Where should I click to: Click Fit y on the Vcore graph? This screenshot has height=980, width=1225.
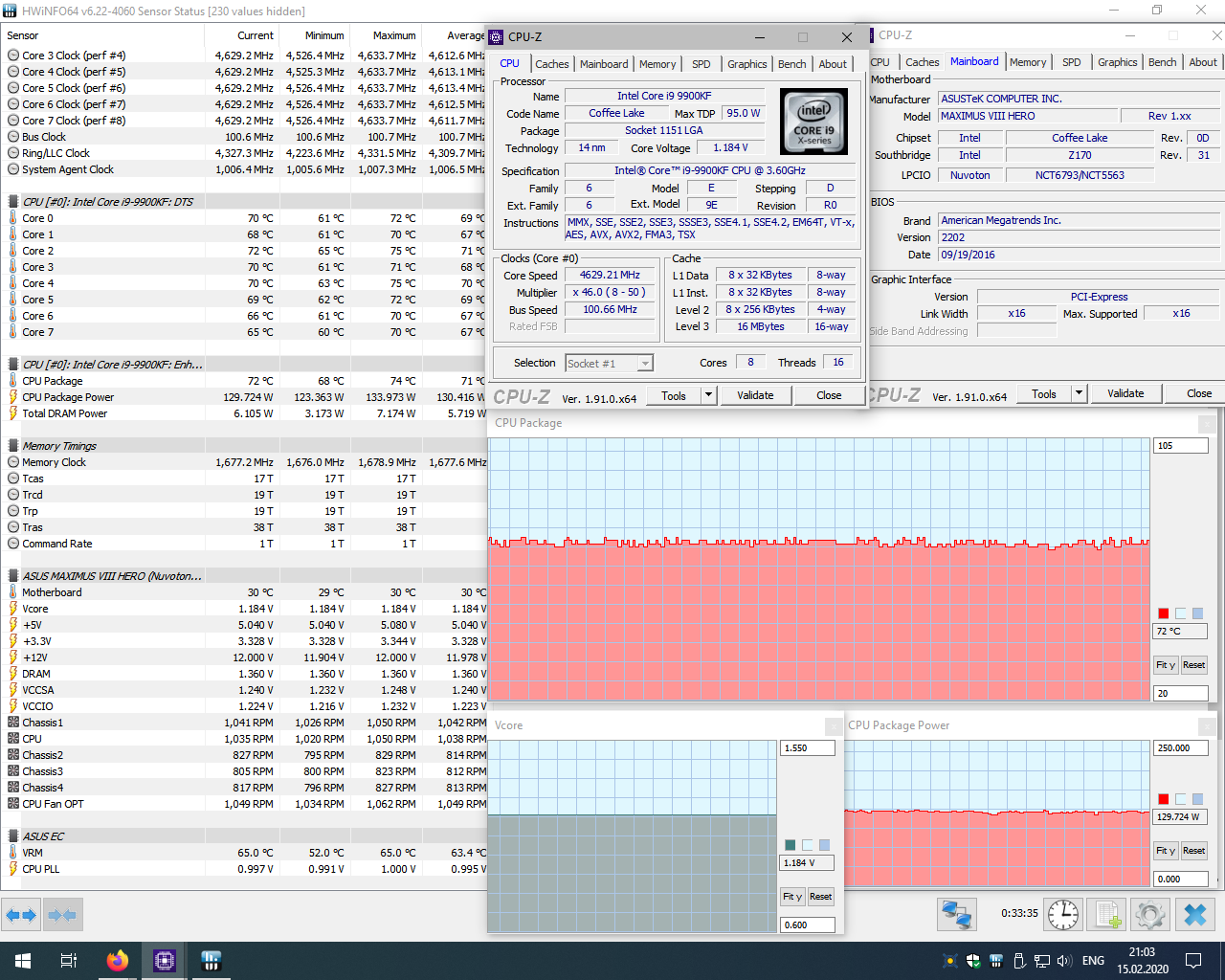[792, 897]
